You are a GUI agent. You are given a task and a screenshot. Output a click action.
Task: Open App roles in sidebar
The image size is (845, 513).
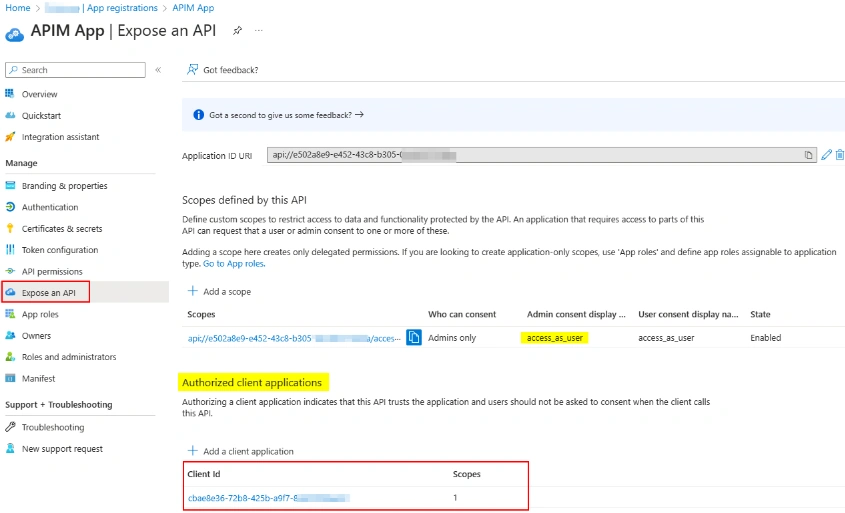(40, 315)
